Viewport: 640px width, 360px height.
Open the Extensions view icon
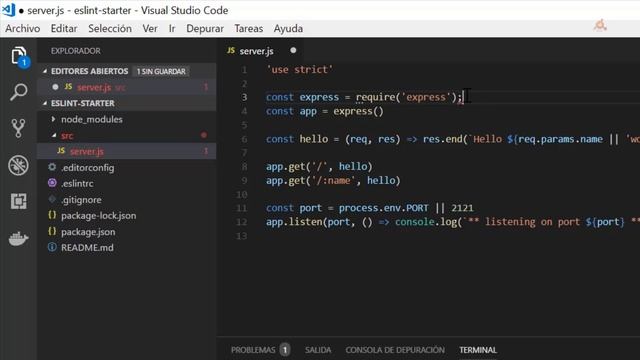pos(18,201)
